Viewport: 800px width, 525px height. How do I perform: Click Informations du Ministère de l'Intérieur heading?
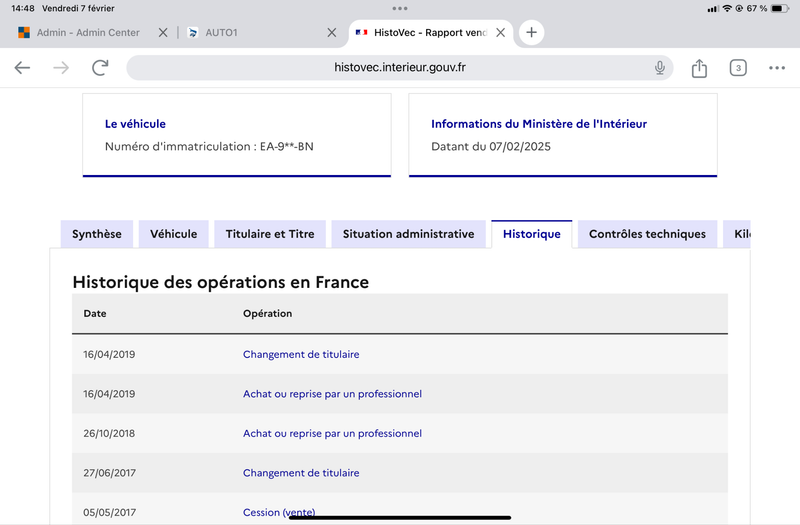point(539,124)
